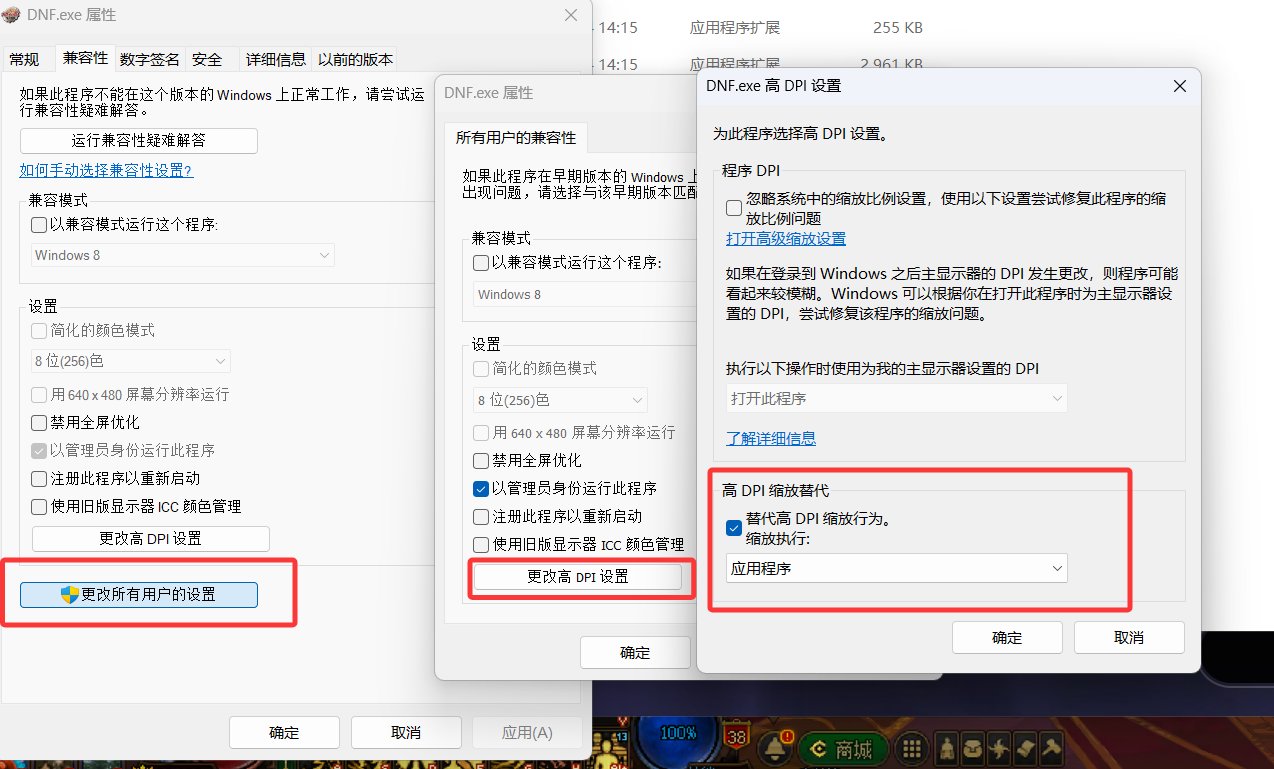Click the bell notification icon in game bar
Image resolution: width=1274 pixels, height=769 pixels.
click(772, 747)
